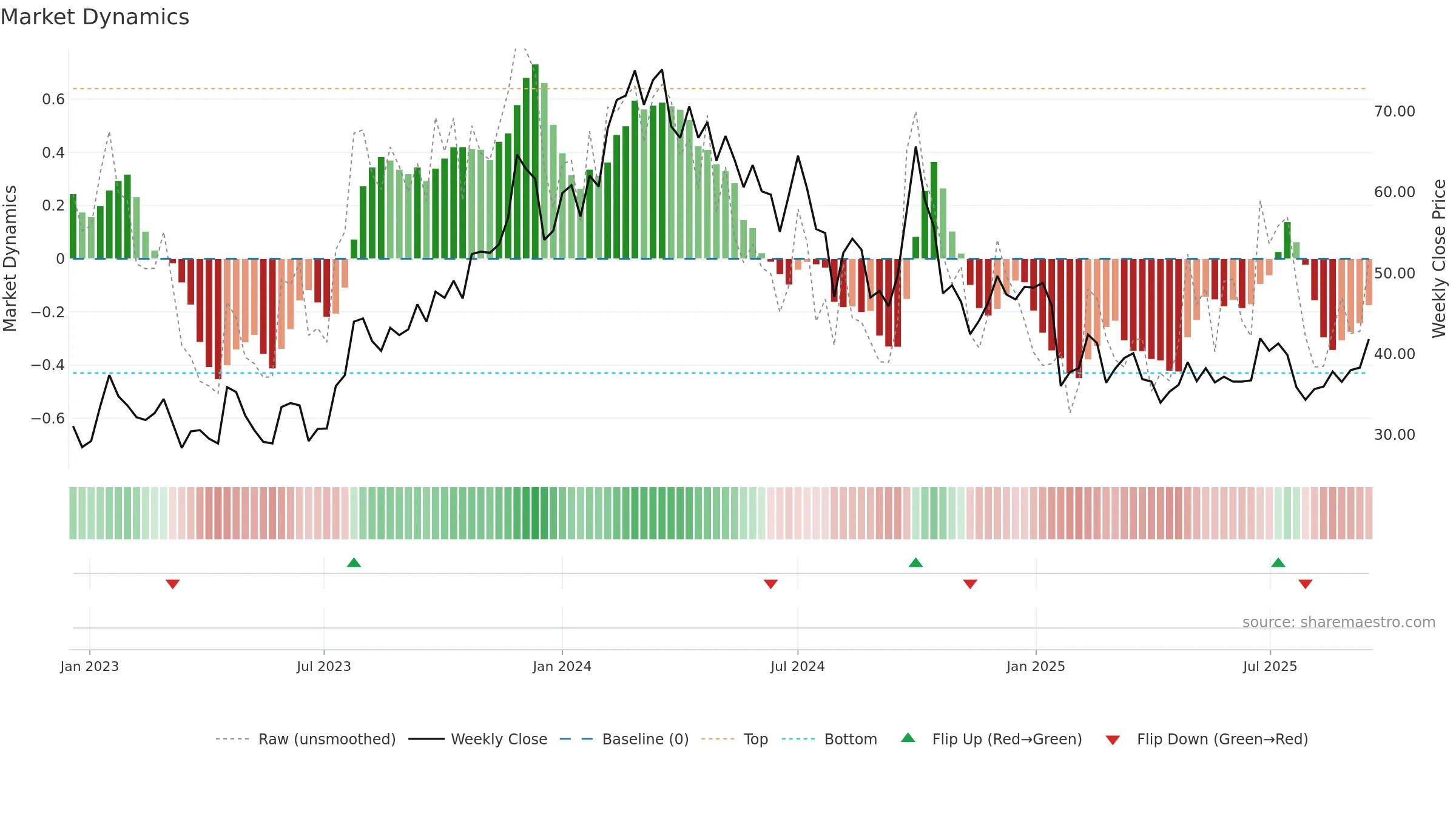This screenshot has height=819, width=1456.
Task: Click the Jul 2024 axis label
Action: (x=798, y=666)
